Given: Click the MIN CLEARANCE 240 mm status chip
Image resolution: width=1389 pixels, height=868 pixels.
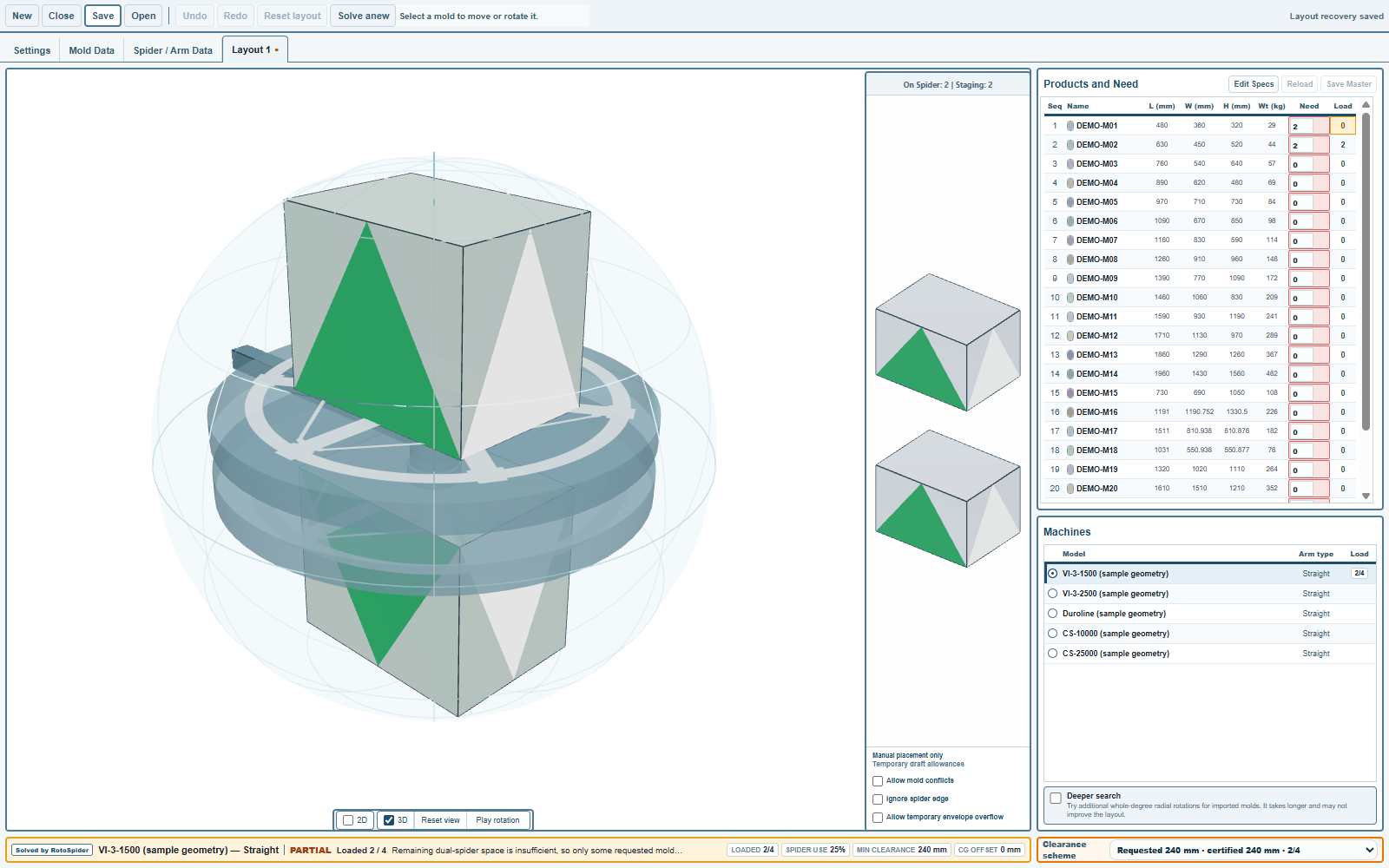Looking at the screenshot, I should click(x=901, y=850).
